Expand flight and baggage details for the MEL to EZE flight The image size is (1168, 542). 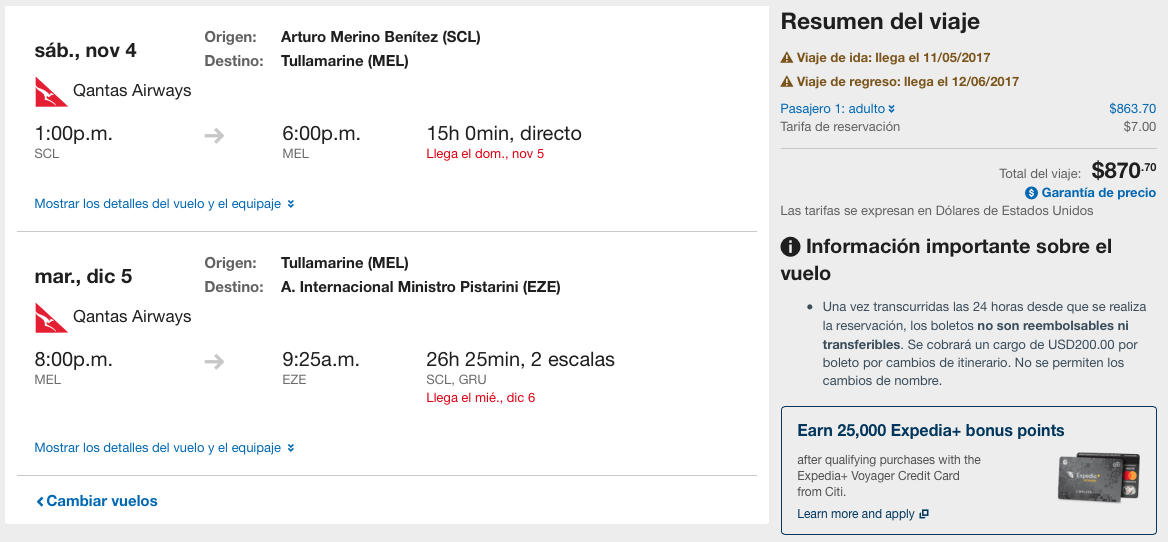(165, 448)
